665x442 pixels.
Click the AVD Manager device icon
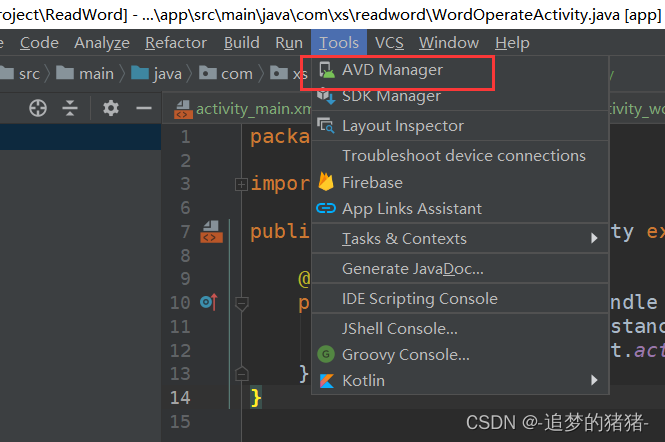click(327, 70)
